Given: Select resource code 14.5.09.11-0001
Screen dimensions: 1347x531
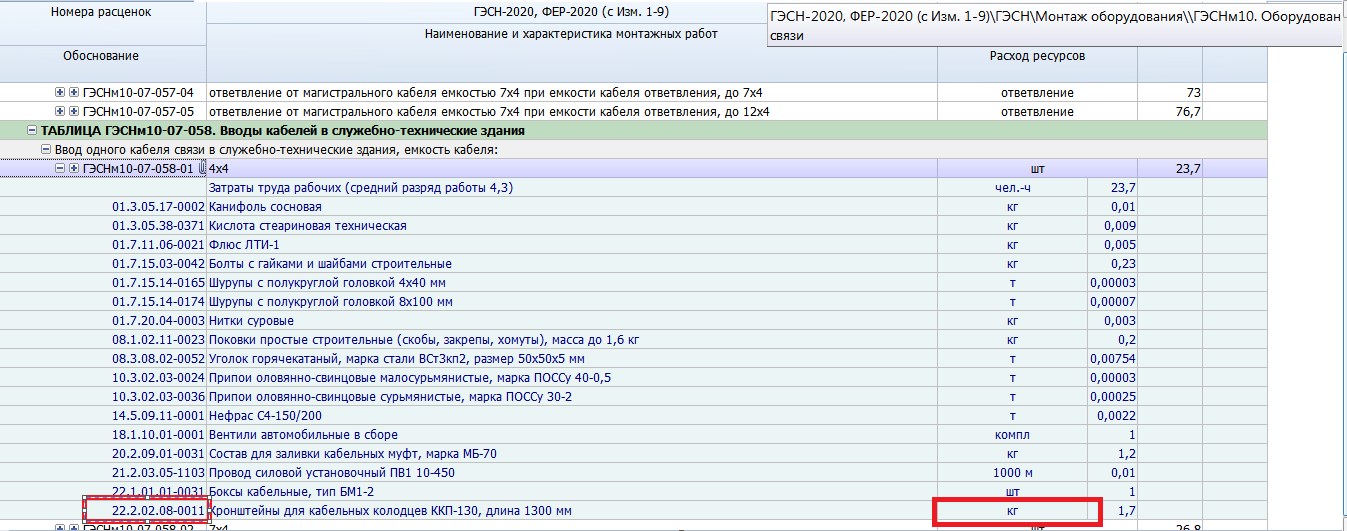Looking at the screenshot, I should pos(158,416).
